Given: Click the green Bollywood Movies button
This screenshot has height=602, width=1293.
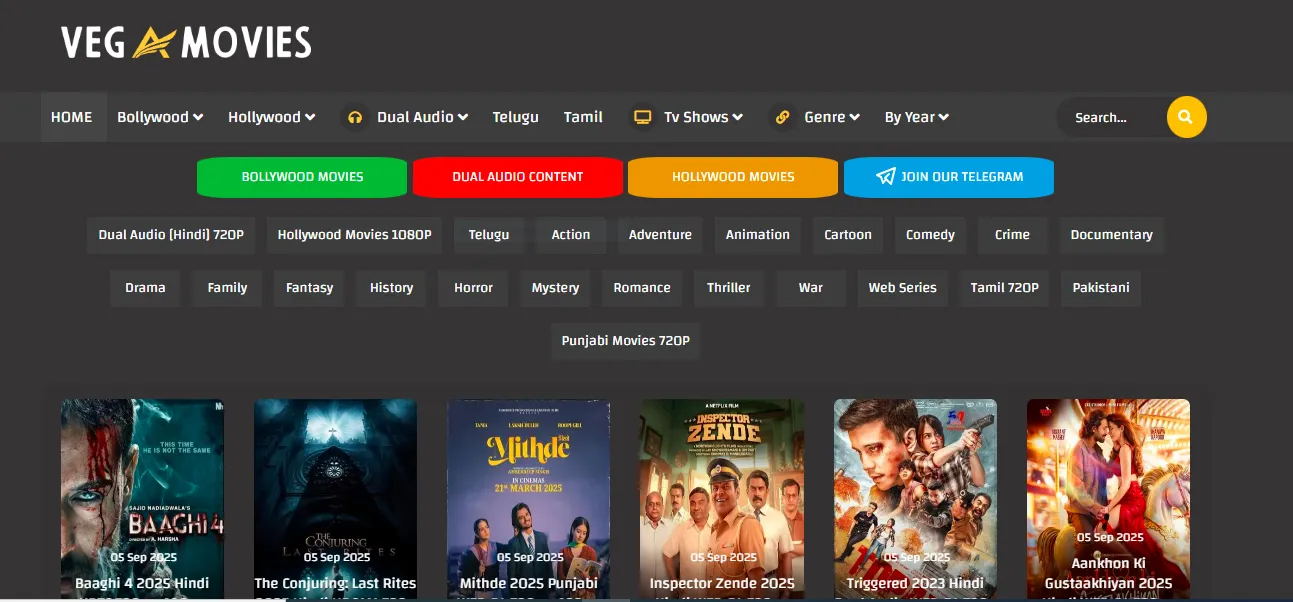Looking at the screenshot, I should point(302,177).
